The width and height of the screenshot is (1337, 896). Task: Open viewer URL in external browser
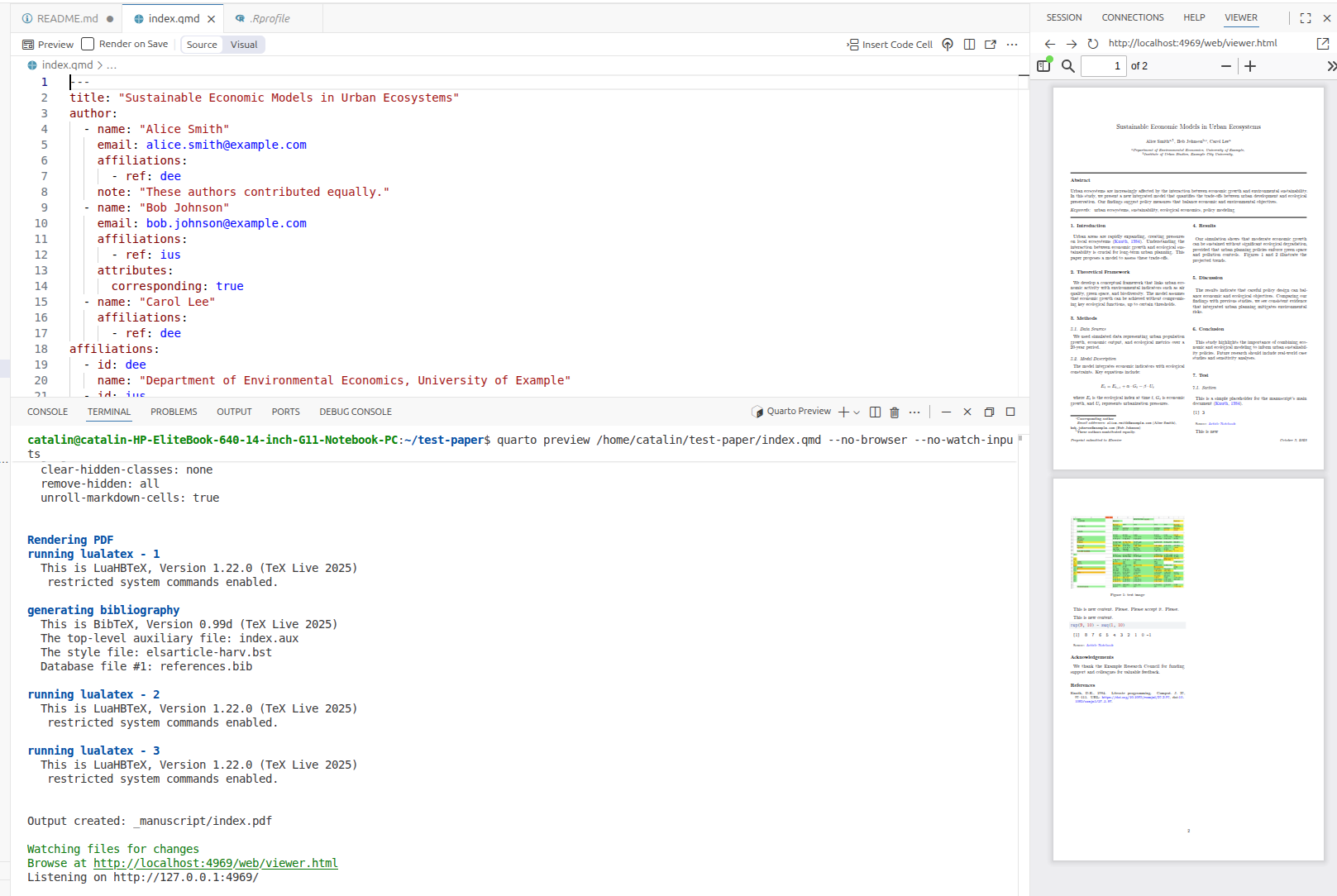click(1322, 44)
